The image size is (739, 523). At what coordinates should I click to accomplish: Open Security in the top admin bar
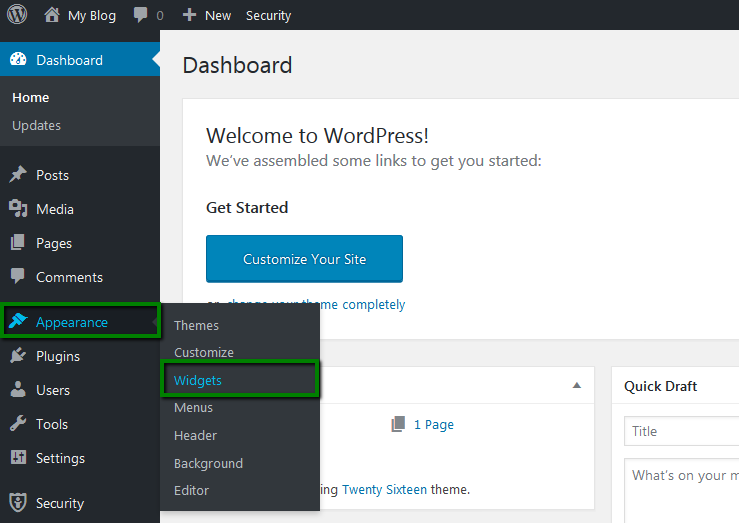[268, 16]
